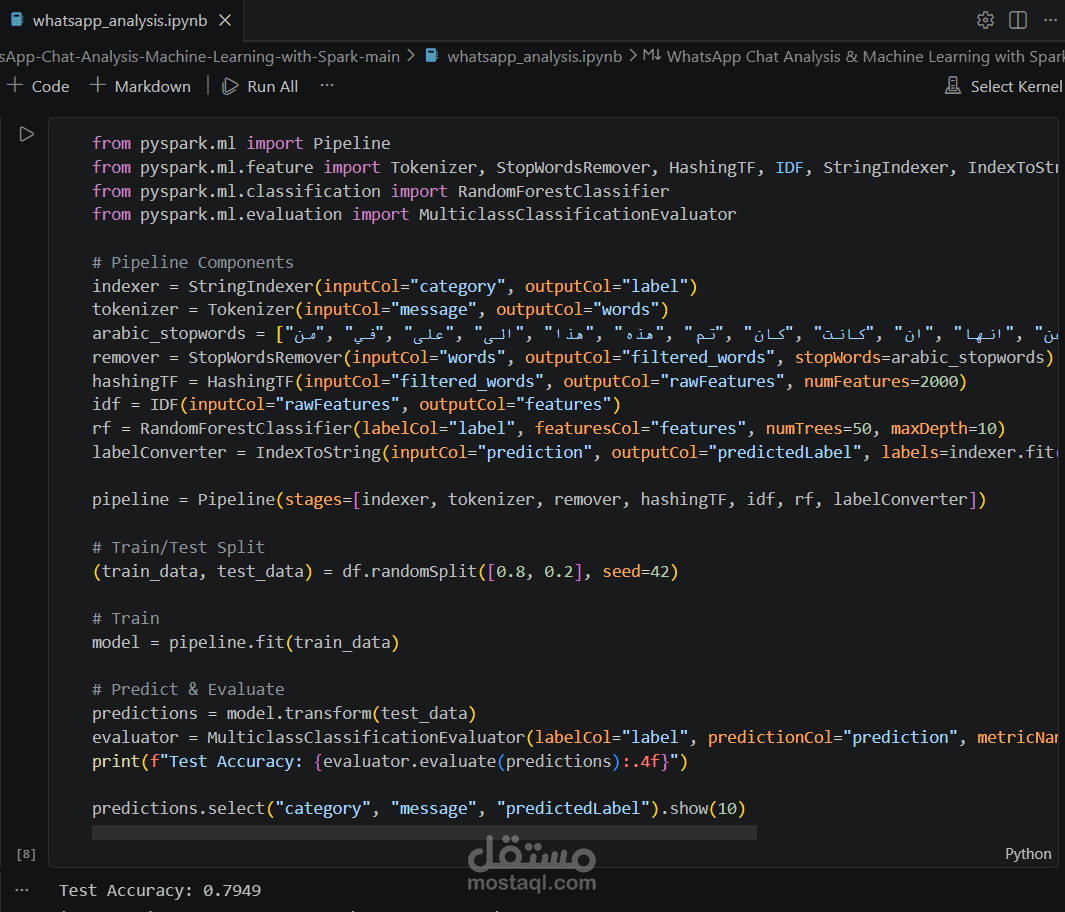Viewport: 1065px width, 912px height.
Task: Click the plus icon beside Markdown
Action: (98, 86)
